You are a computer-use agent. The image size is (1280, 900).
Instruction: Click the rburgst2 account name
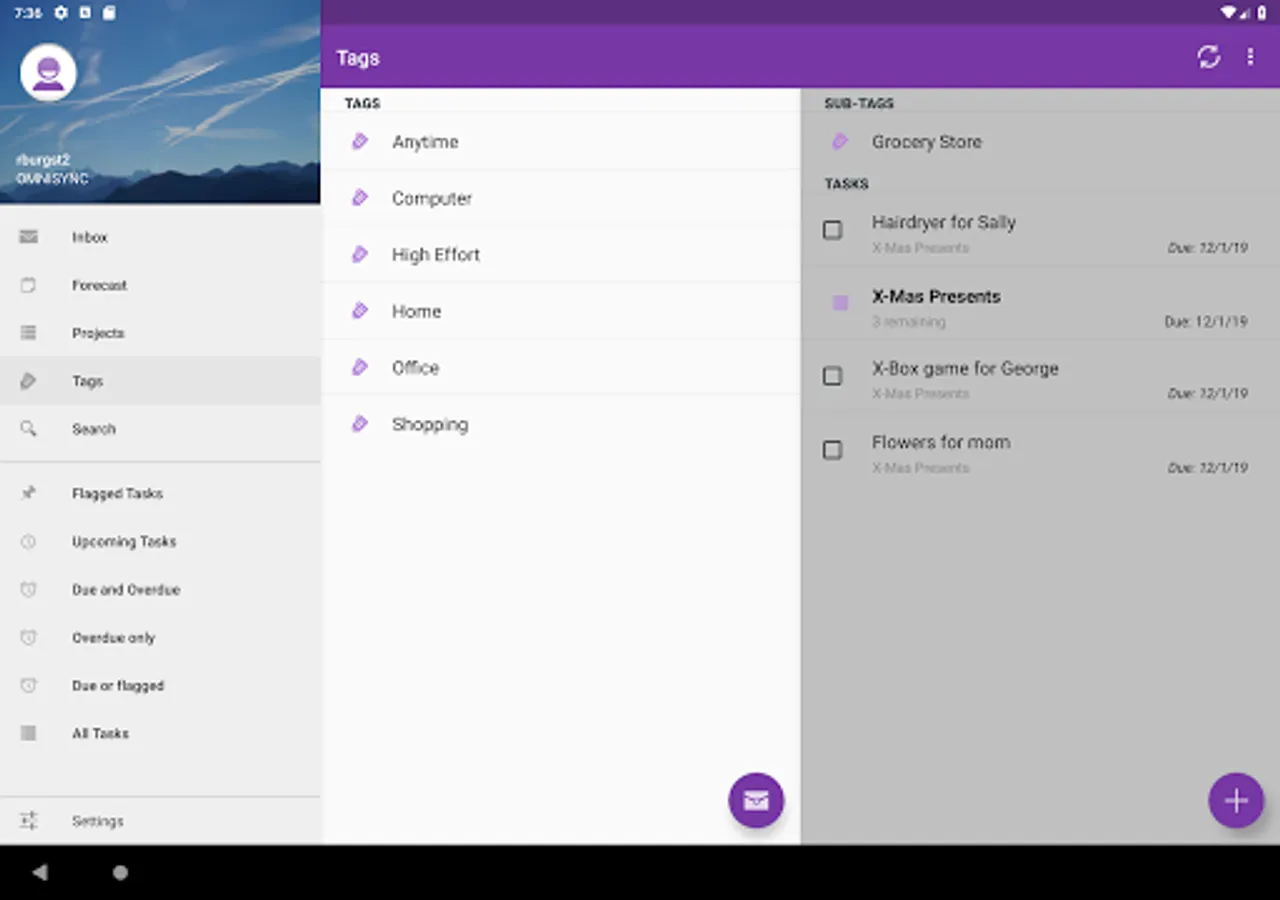(43, 160)
